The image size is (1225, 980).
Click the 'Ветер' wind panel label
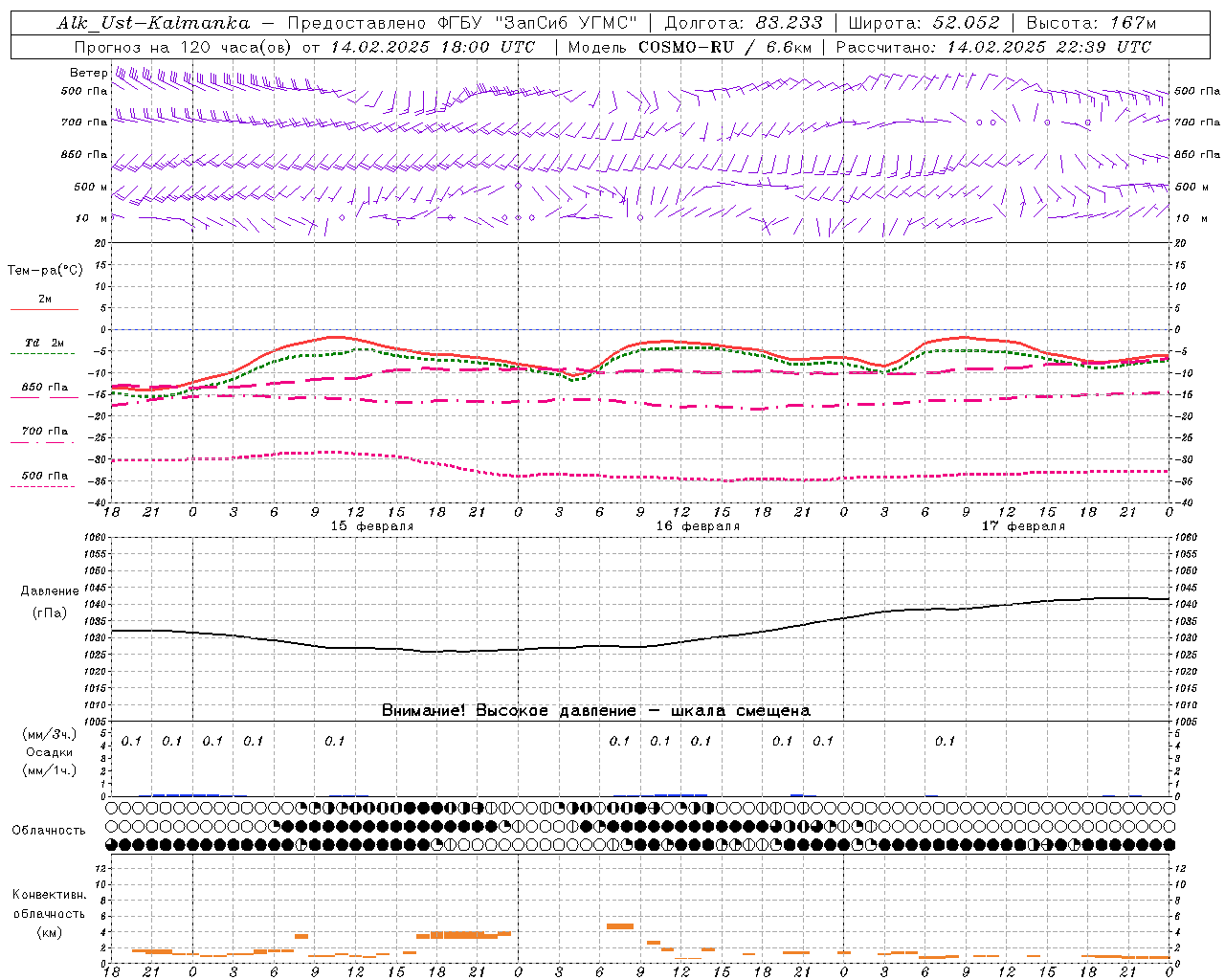click(x=88, y=73)
